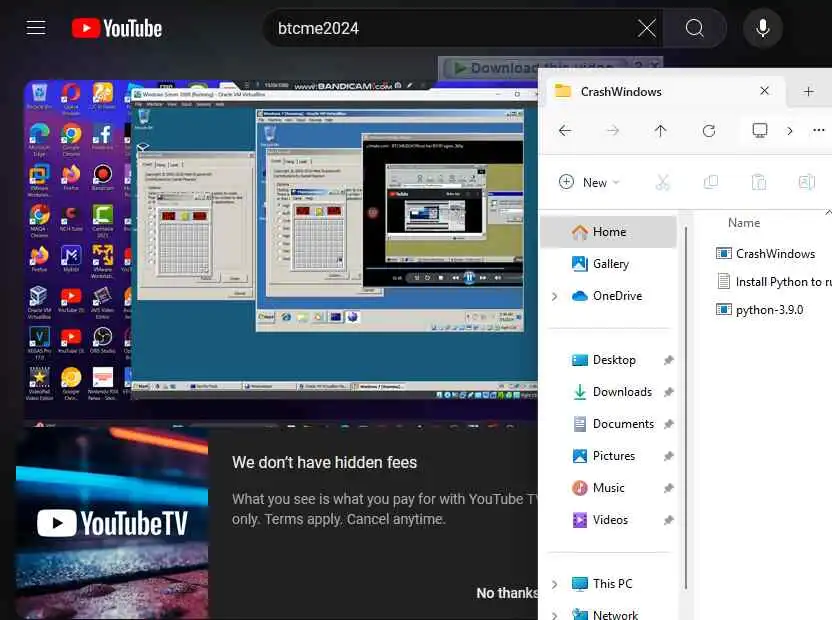Refresh the File Explorer view
Screen dimensions: 832x620
click(709, 131)
